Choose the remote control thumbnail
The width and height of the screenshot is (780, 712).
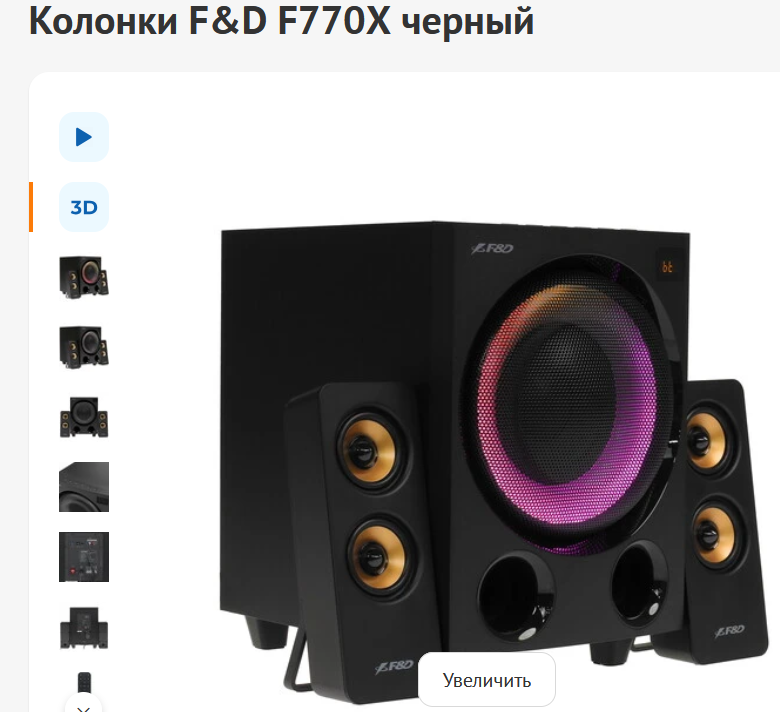[x=84, y=683]
